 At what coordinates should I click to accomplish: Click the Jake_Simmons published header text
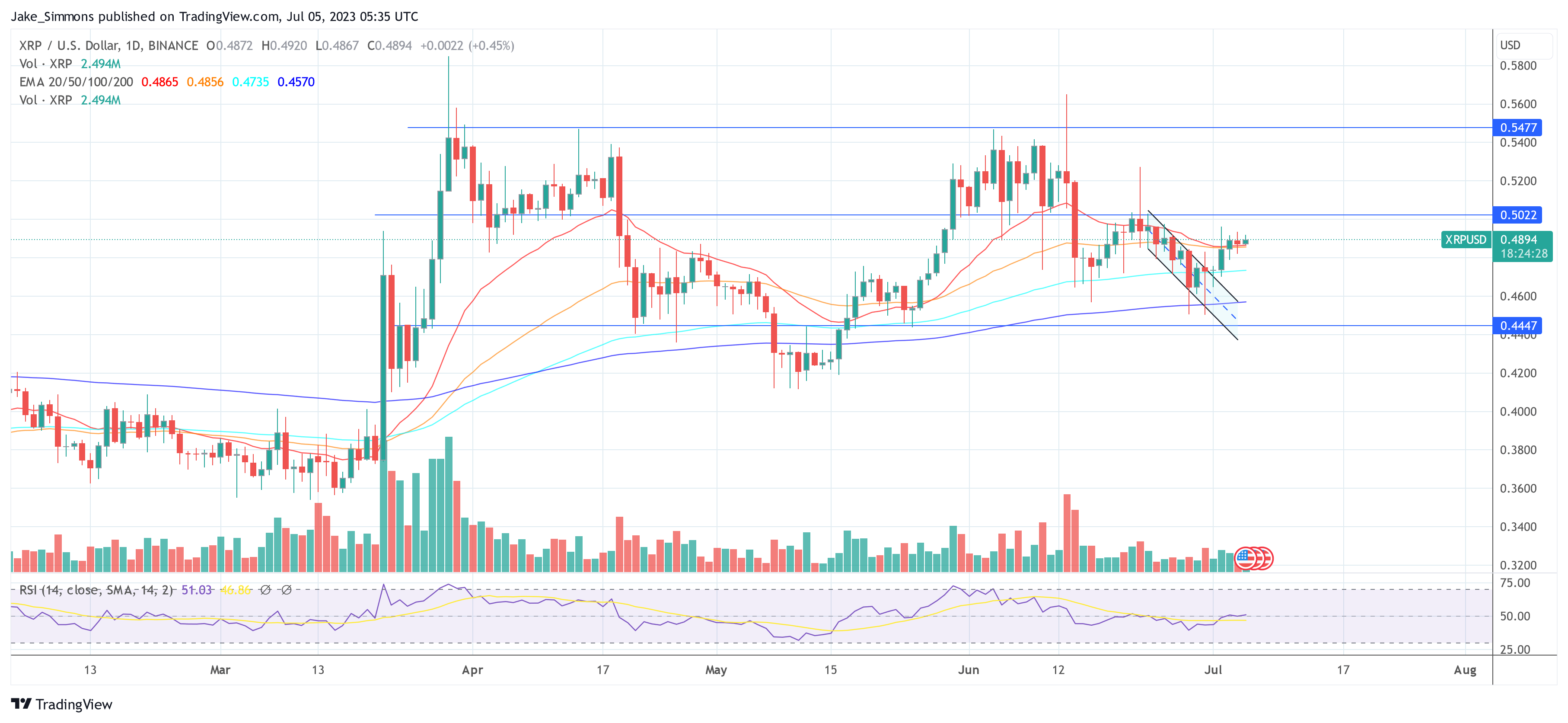(x=214, y=16)
